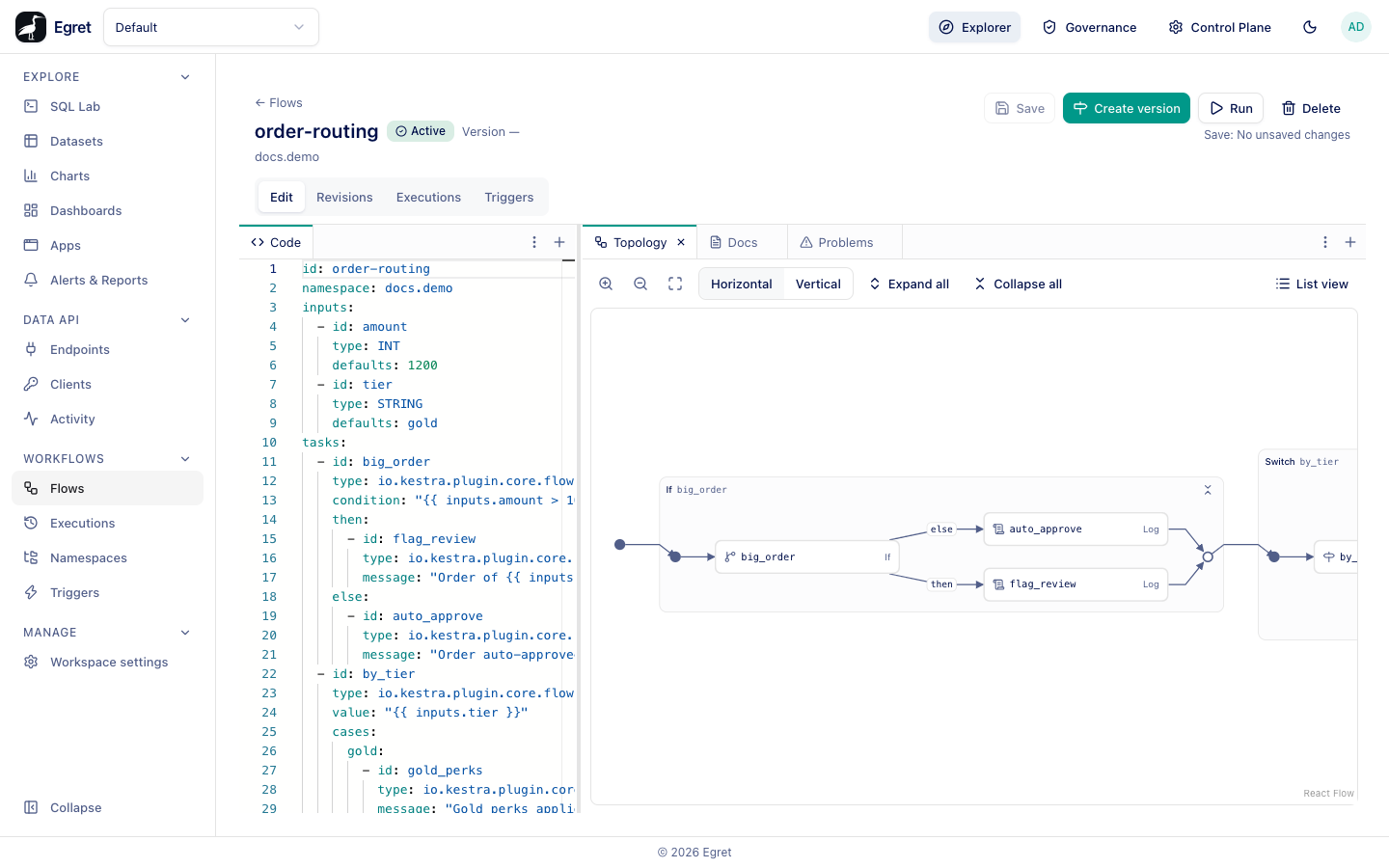The image size is (1389, 868).
Task: Select the flag_review Log node
Action: [x=1076, y=584]
